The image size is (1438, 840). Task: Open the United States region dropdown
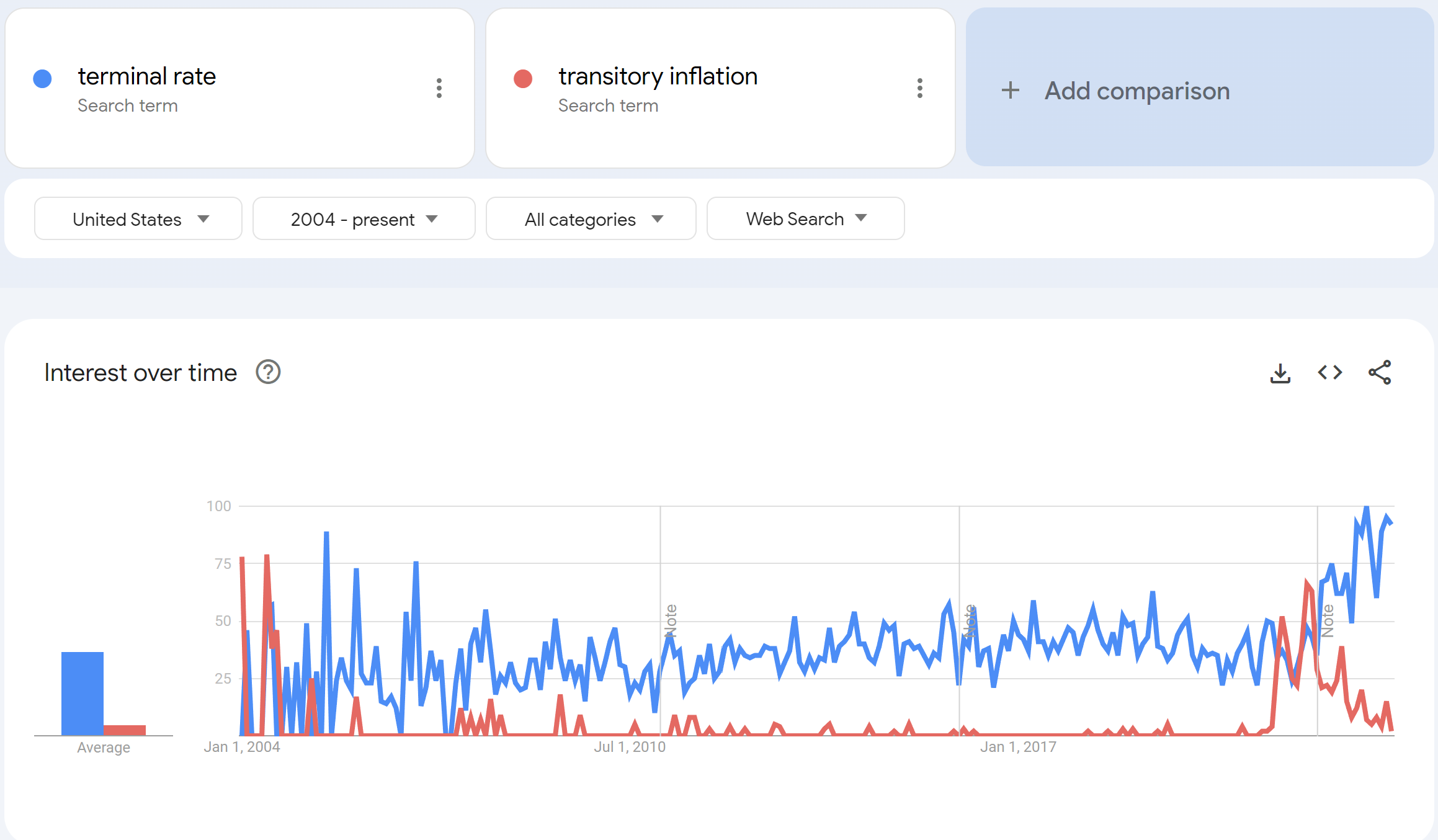pyautogui.click(x=138, y=218)
